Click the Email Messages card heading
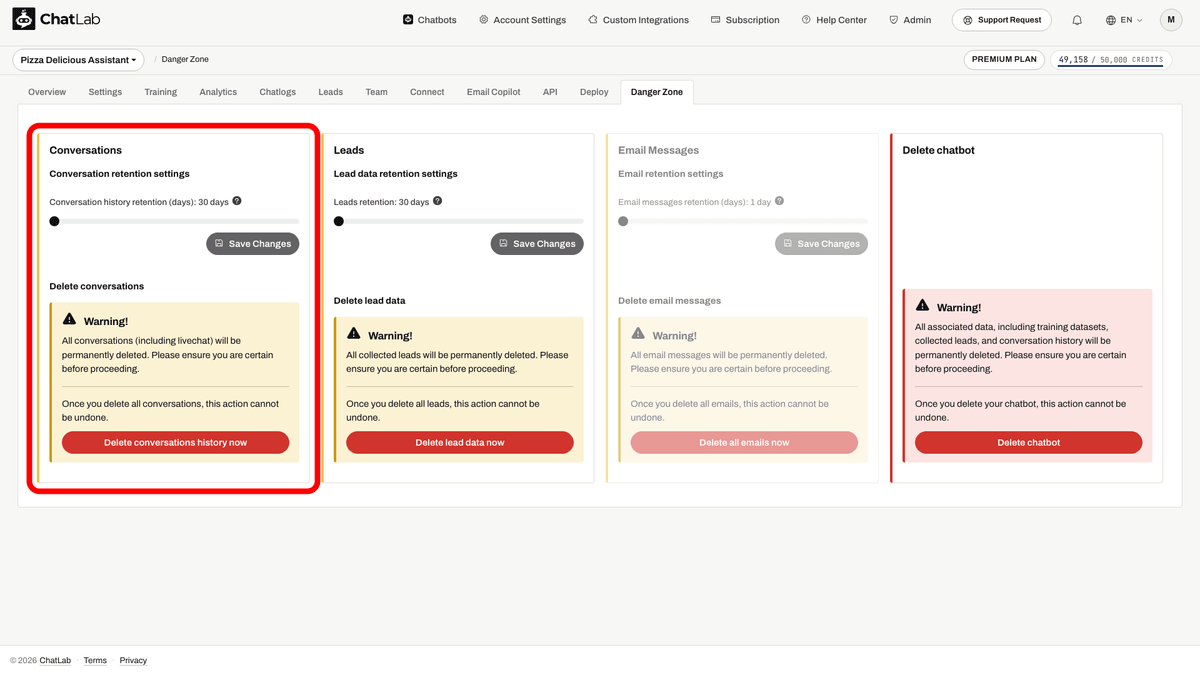The image size is (1200, 675). pos(658,150)
